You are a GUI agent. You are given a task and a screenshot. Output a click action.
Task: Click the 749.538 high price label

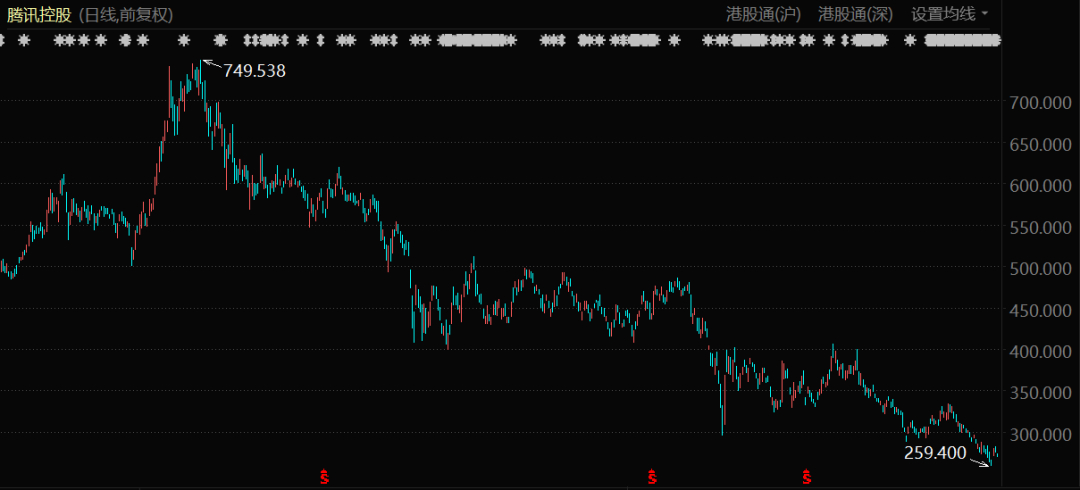253,71
